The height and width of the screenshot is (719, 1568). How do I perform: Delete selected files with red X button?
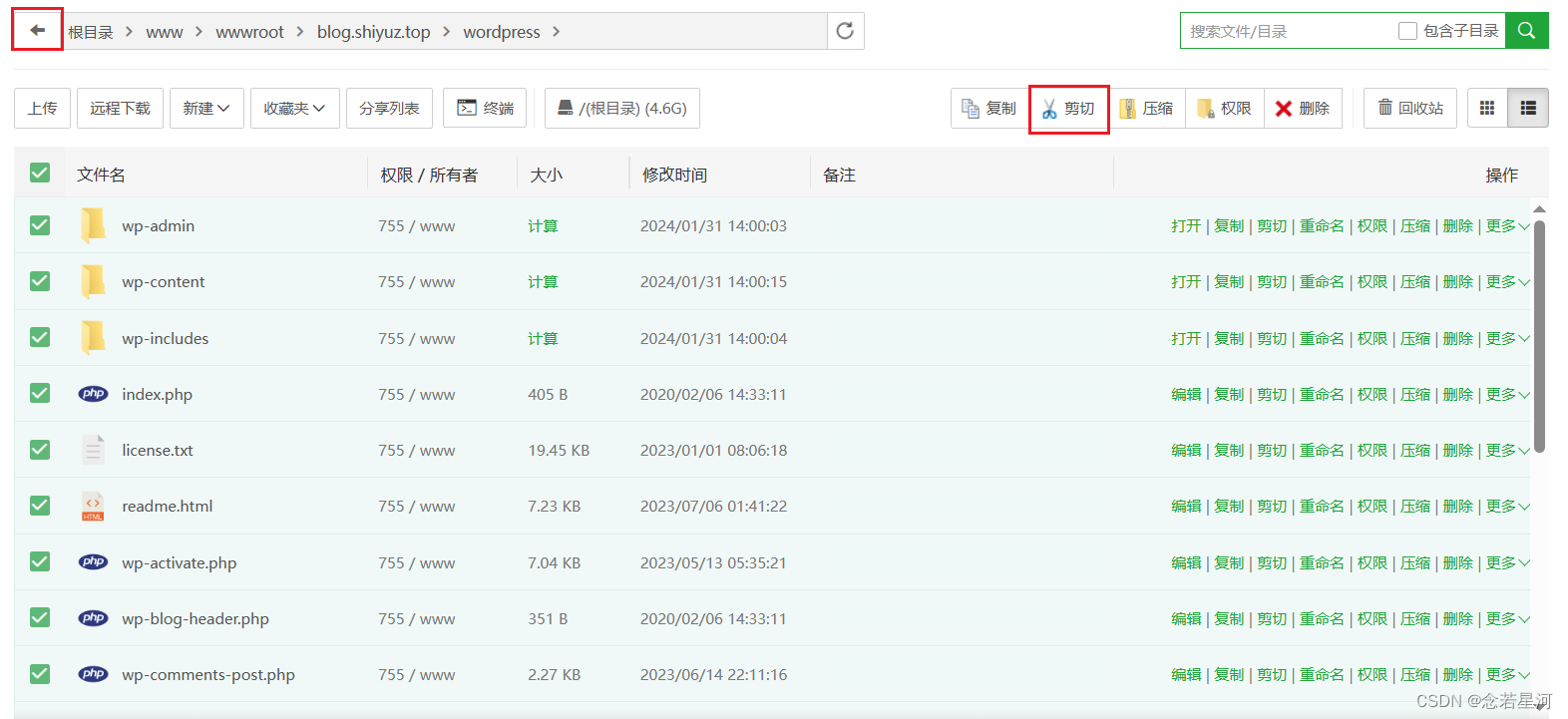click(1303, 108)
